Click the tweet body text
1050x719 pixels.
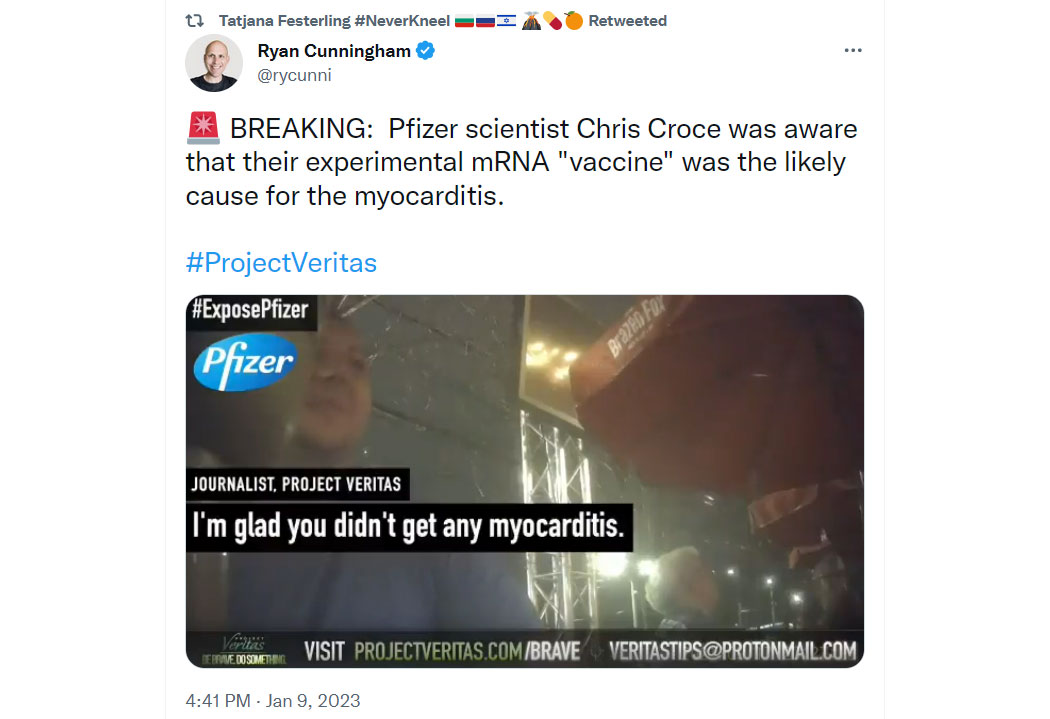coord(521,162)
